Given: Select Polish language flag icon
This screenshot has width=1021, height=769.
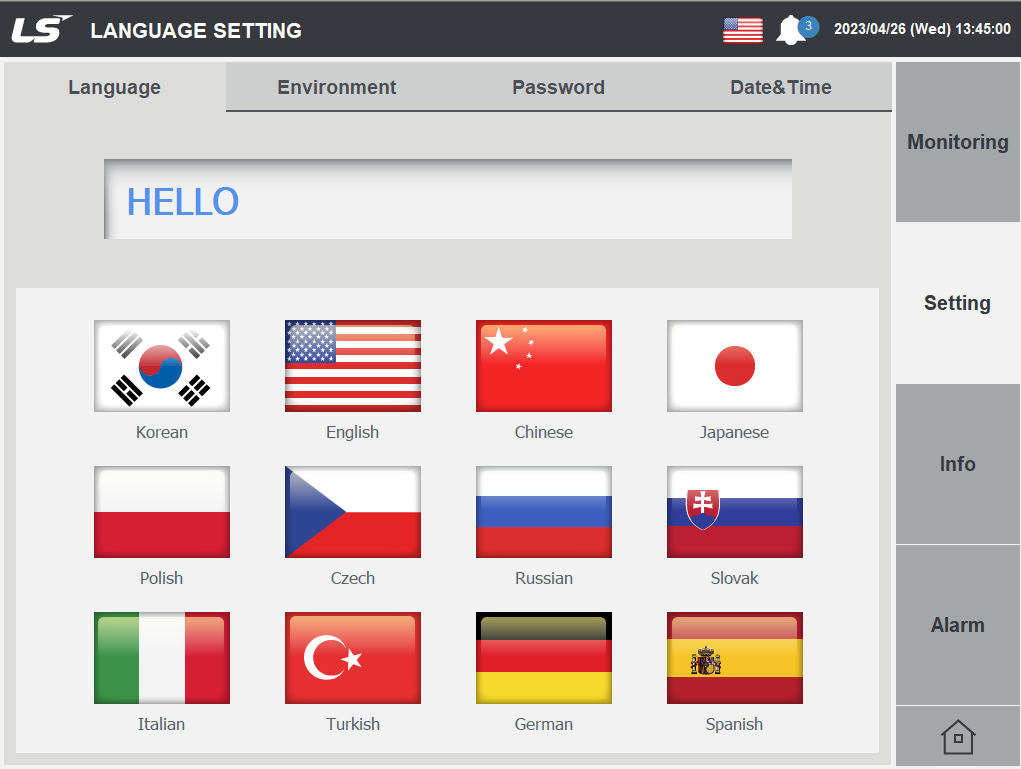Looking at the screenshot, I should 161,511.
